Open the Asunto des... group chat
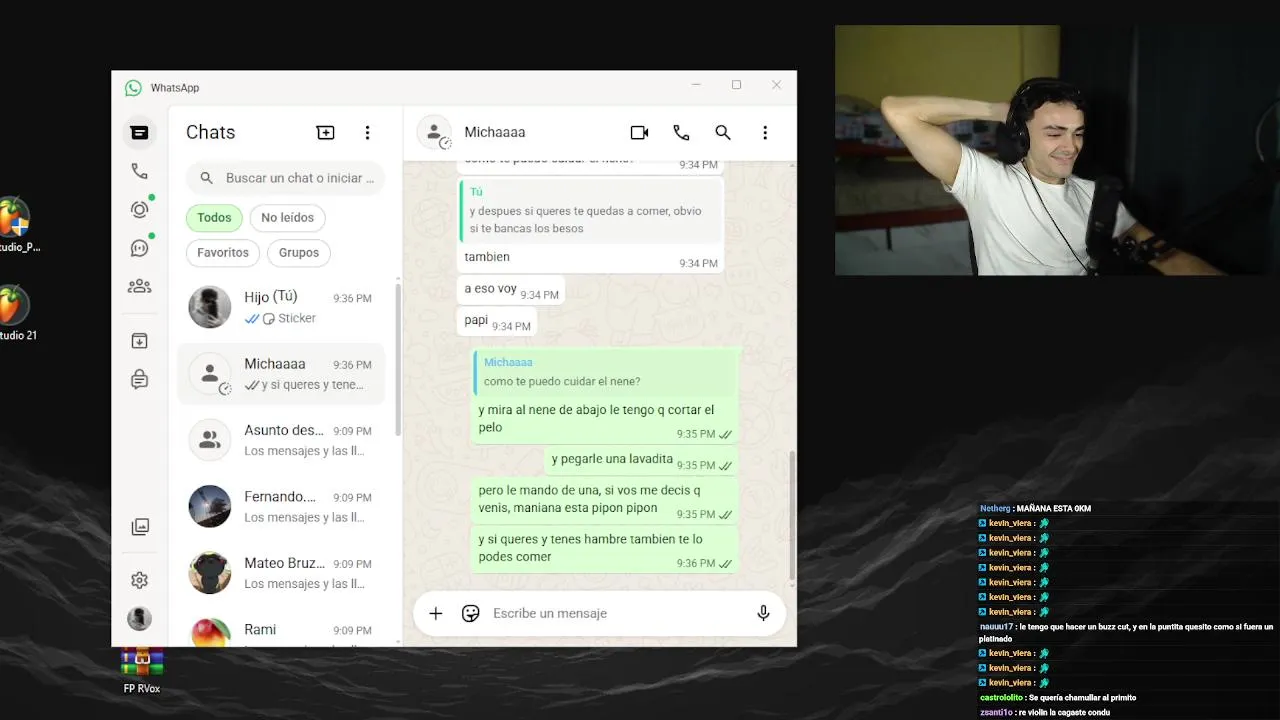 pyautogui.click(x=281, y=440)
